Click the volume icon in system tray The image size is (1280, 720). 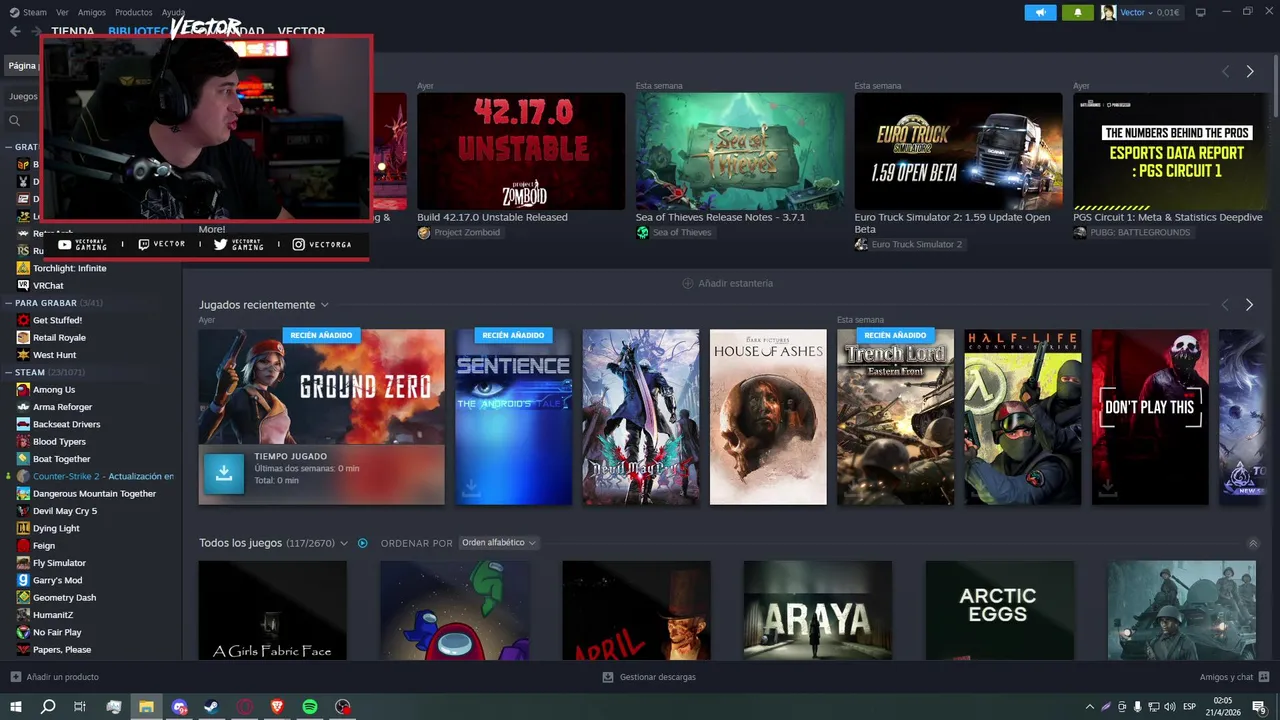[x=1170, y=707]
